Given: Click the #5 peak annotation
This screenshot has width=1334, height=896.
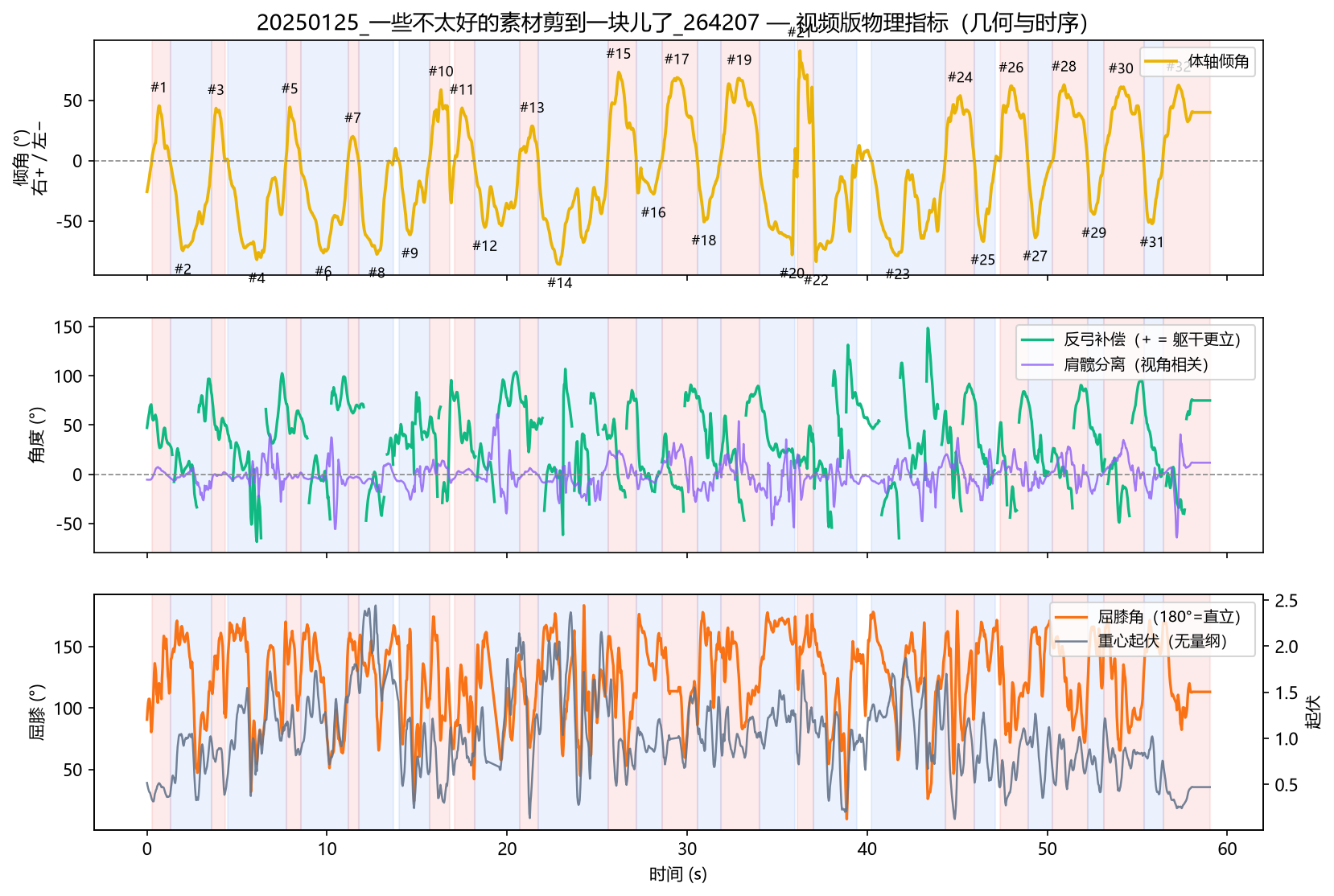Looking at the screenshot, I should click(290, 88).
